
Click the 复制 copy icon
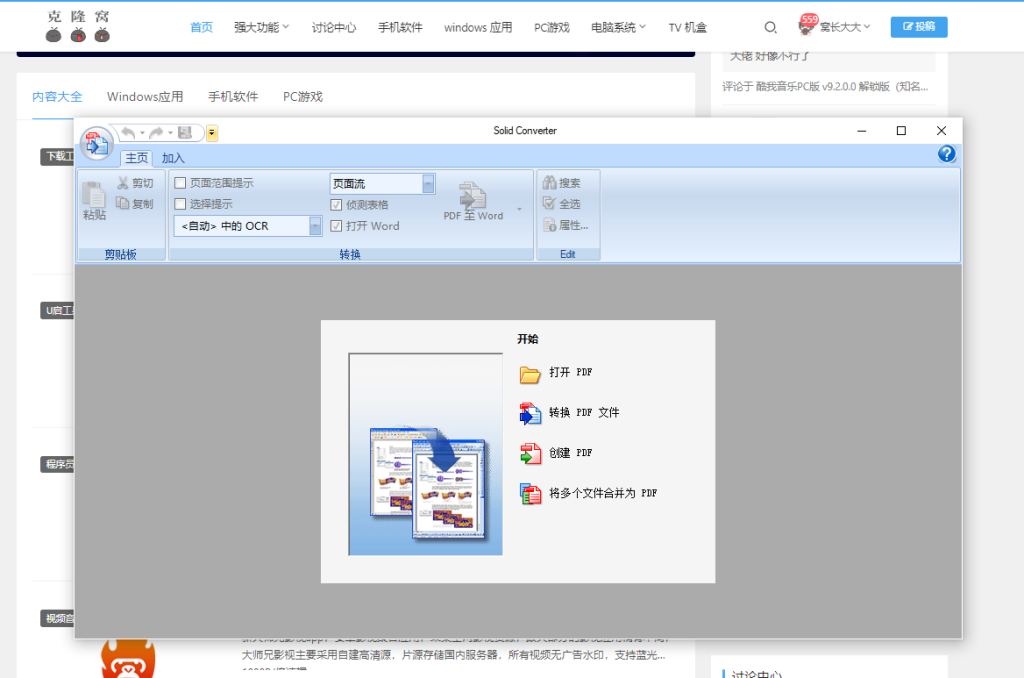122,203
